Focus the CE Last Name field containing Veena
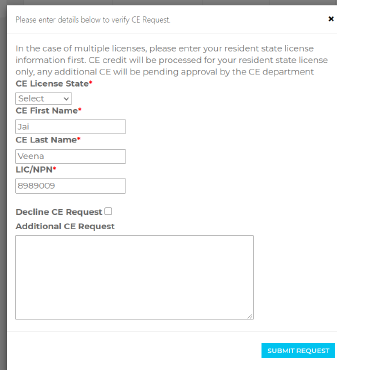The image size is (384, 372). point(70,156)
